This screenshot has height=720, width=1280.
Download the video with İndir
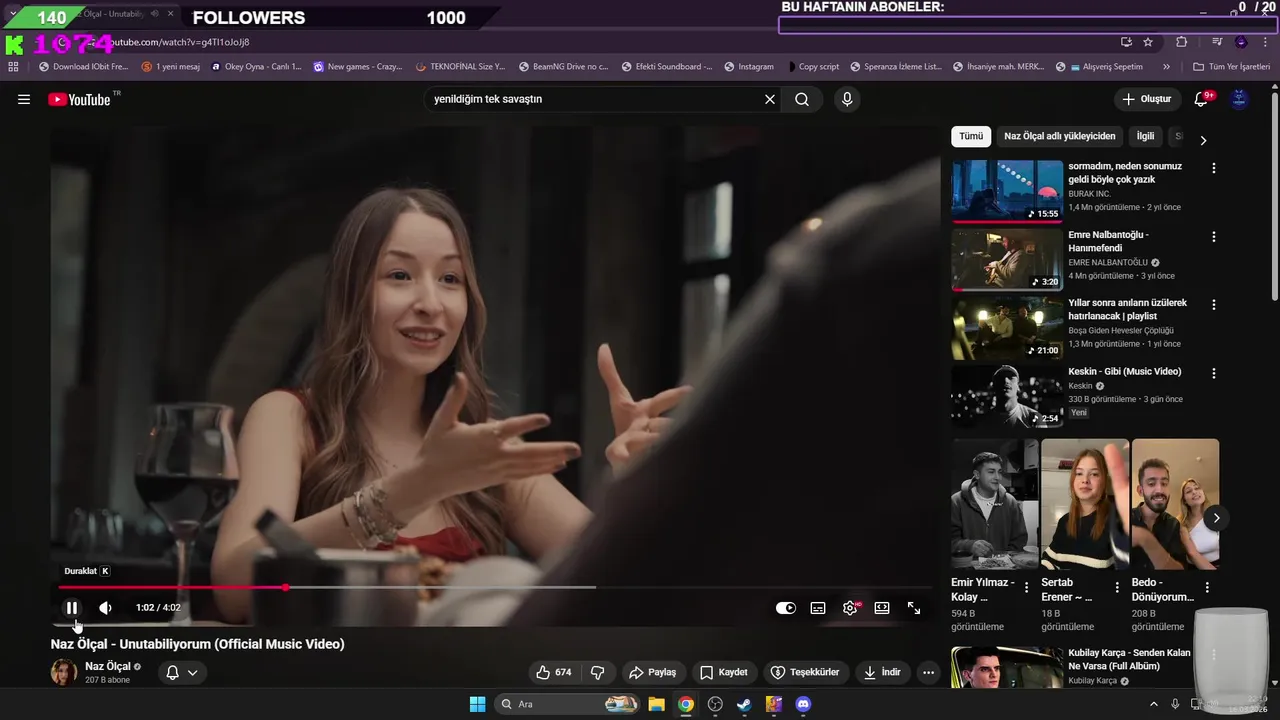(x=882, y=672)
